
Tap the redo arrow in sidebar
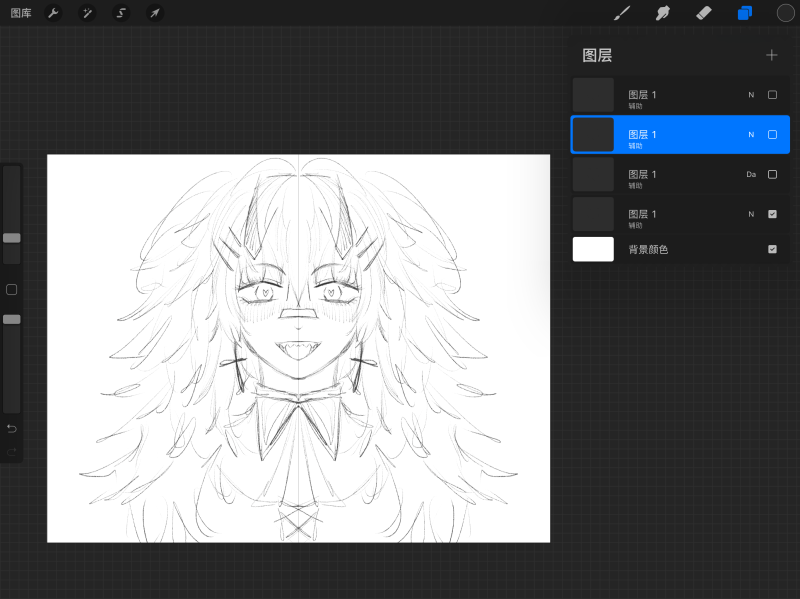click(12, 452)
